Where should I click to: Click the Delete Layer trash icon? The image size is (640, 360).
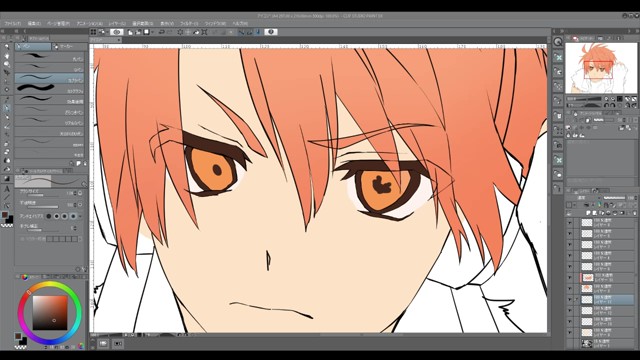(634, 213)
